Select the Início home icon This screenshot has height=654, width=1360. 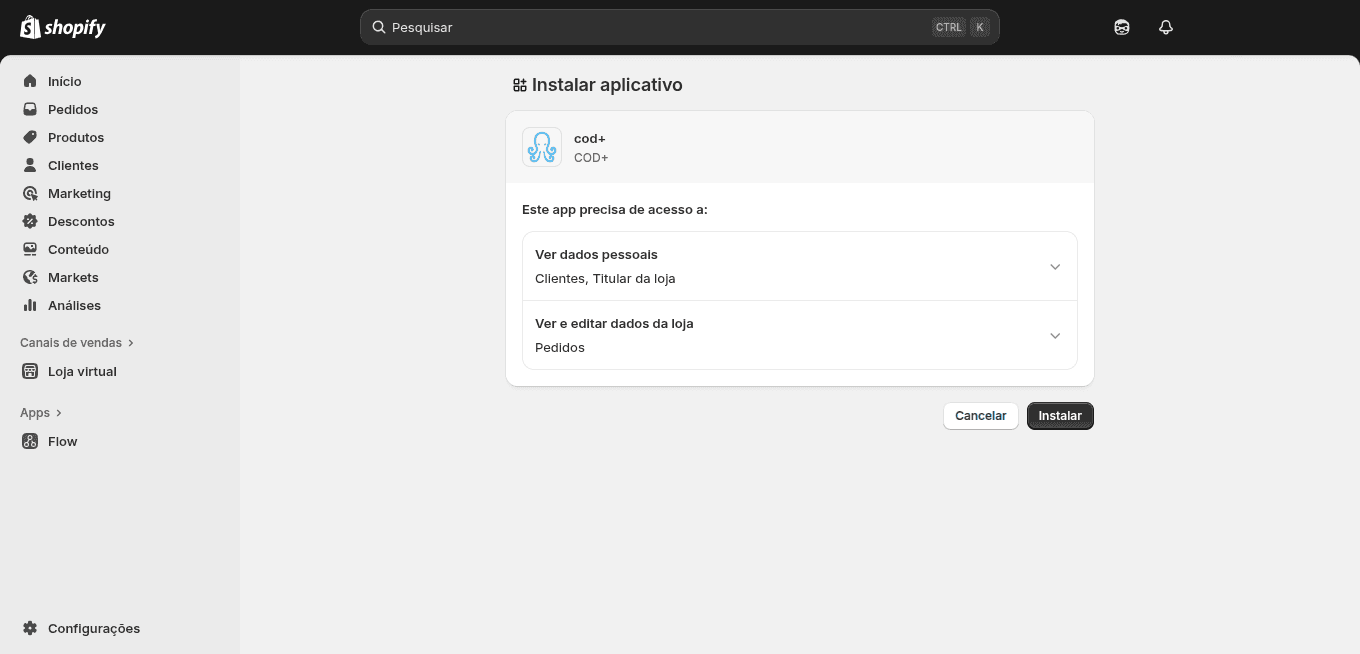(x=31, y=81)
